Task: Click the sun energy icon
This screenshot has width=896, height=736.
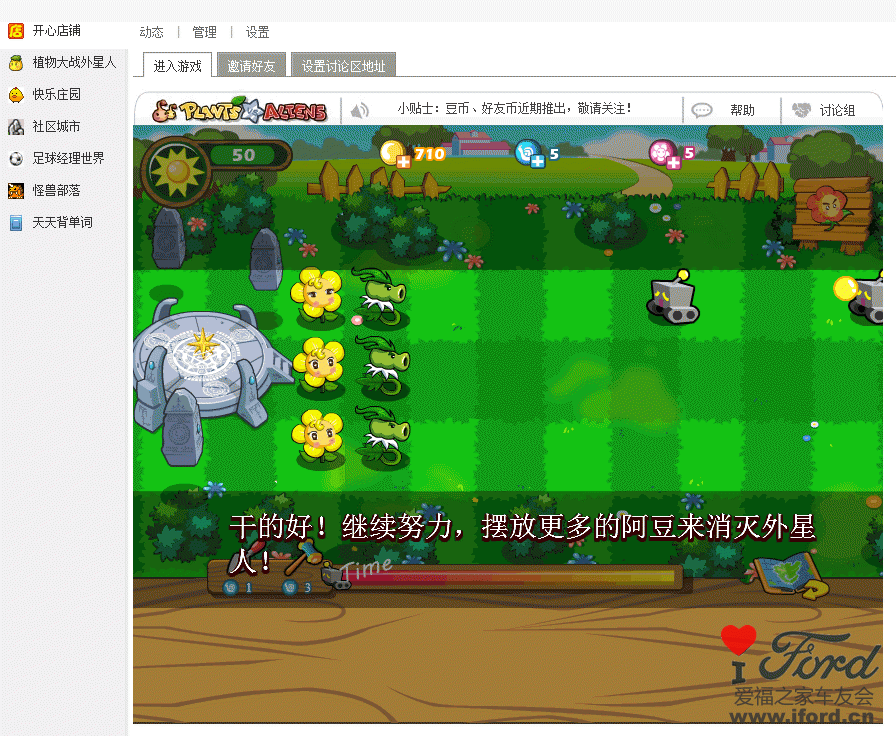Action: pyautogui.click(x=176, y=171)
